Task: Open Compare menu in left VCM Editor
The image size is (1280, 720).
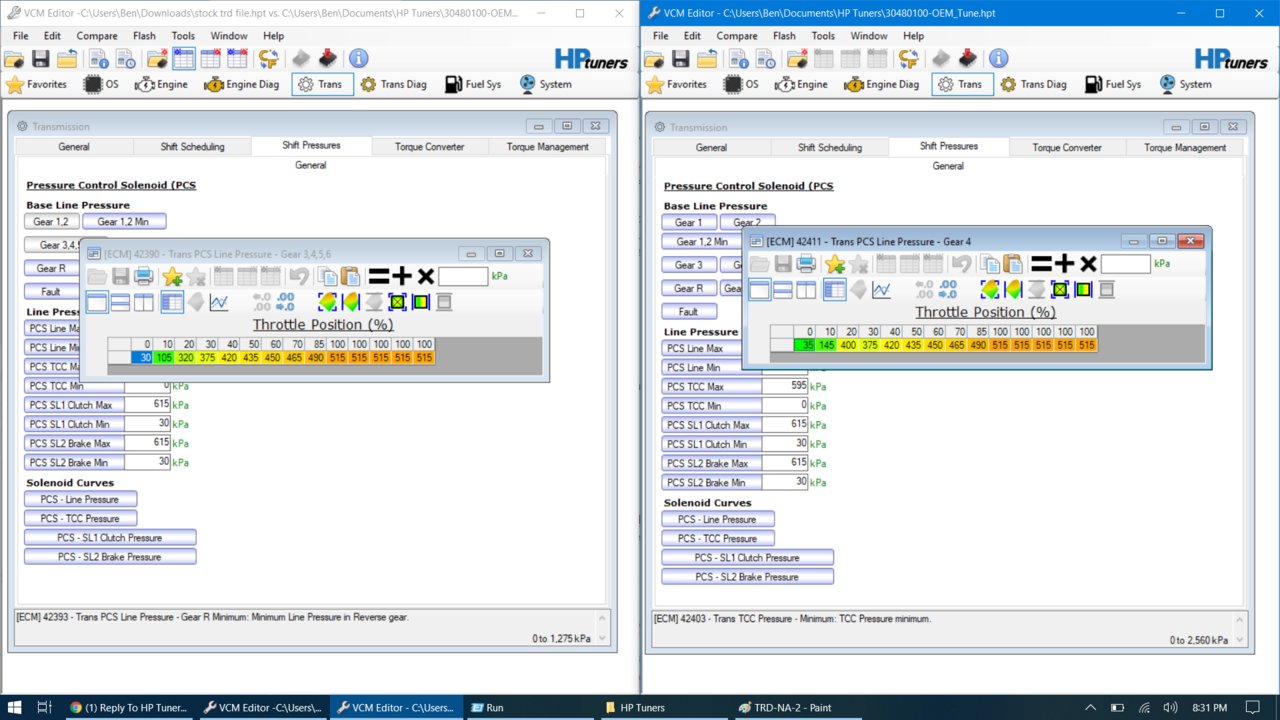Action: point(96,36)
